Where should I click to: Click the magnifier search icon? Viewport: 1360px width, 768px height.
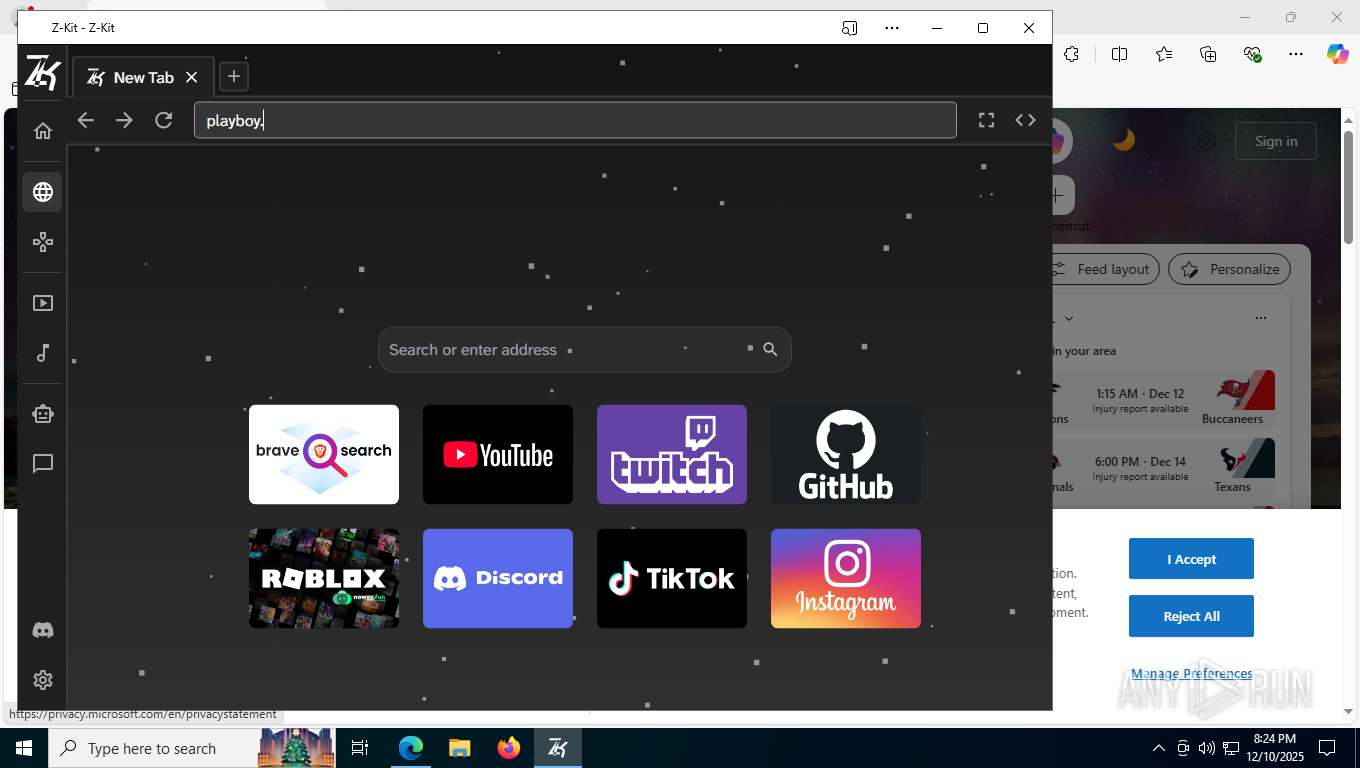(770, 349)
